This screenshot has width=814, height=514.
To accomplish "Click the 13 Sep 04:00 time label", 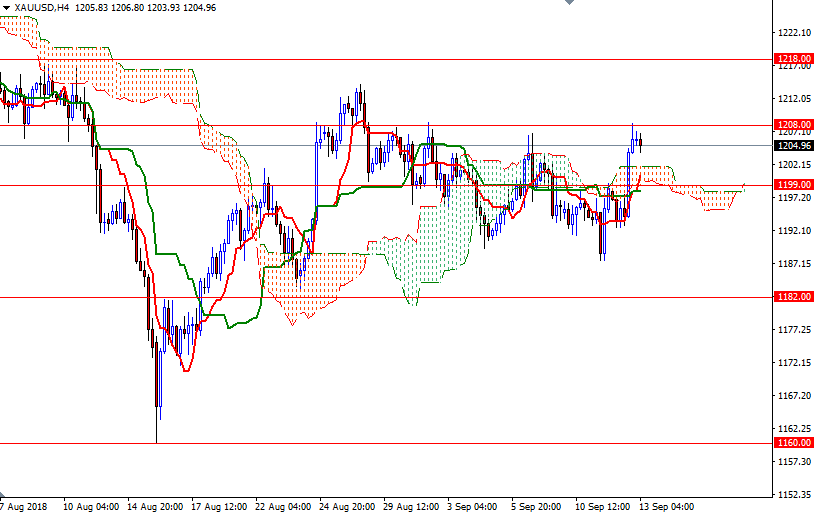I will click(x=668, y=506).
